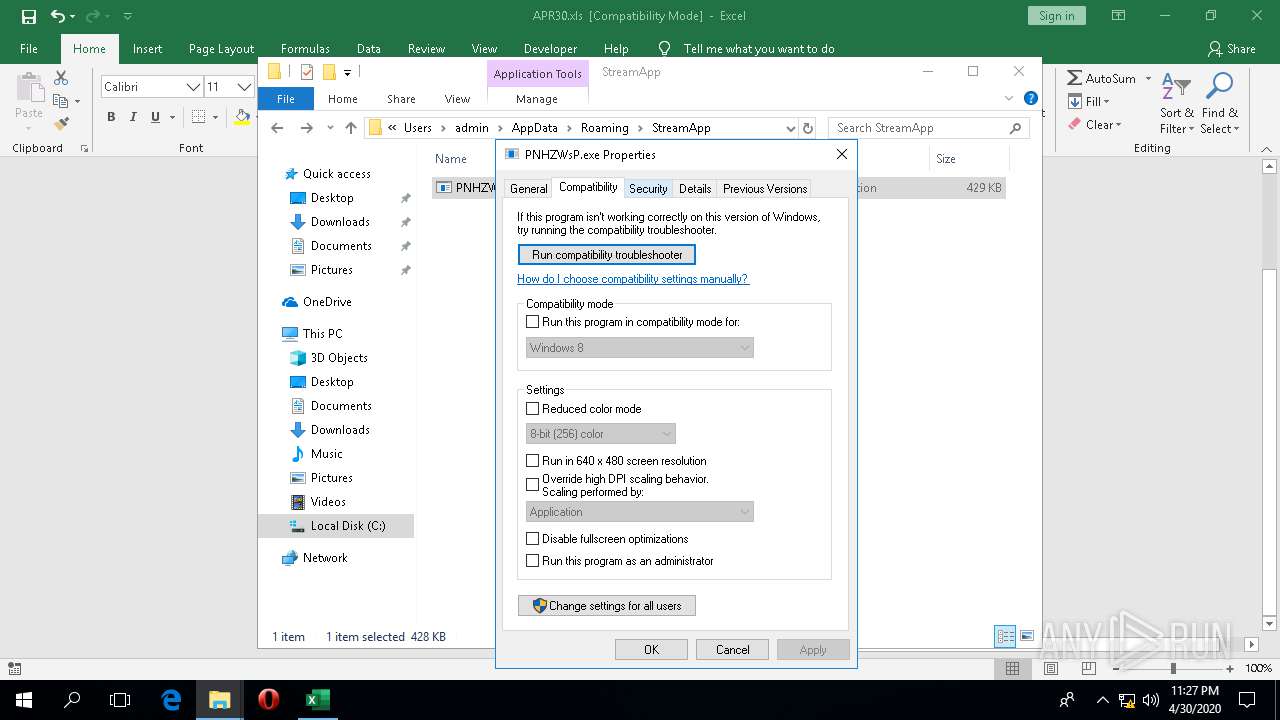Screen dimensions: 1280x720
Task: Switch to the Details tab
Action: pos(695,188)
